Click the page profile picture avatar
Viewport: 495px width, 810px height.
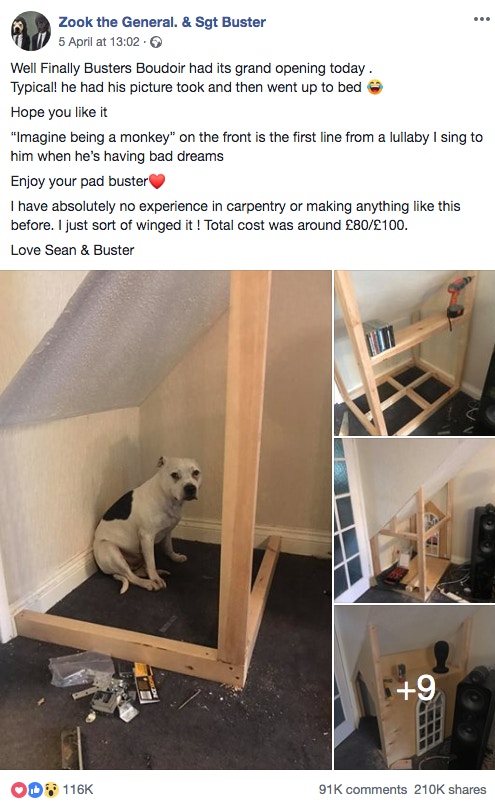coord(30,30)
